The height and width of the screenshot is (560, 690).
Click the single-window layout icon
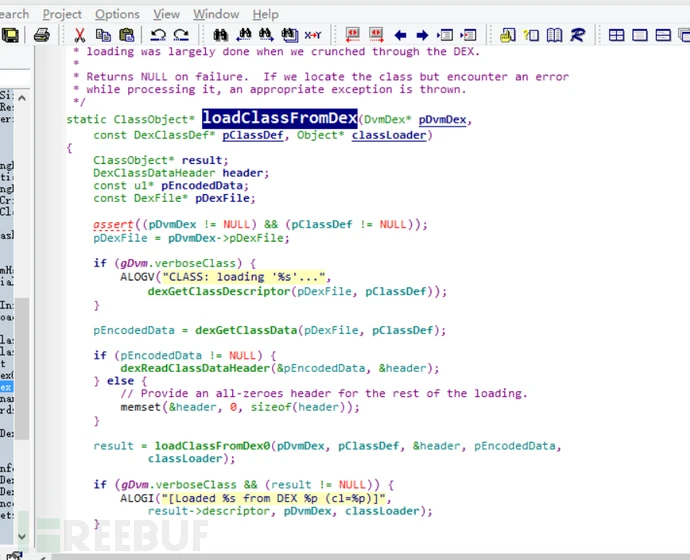640,35
